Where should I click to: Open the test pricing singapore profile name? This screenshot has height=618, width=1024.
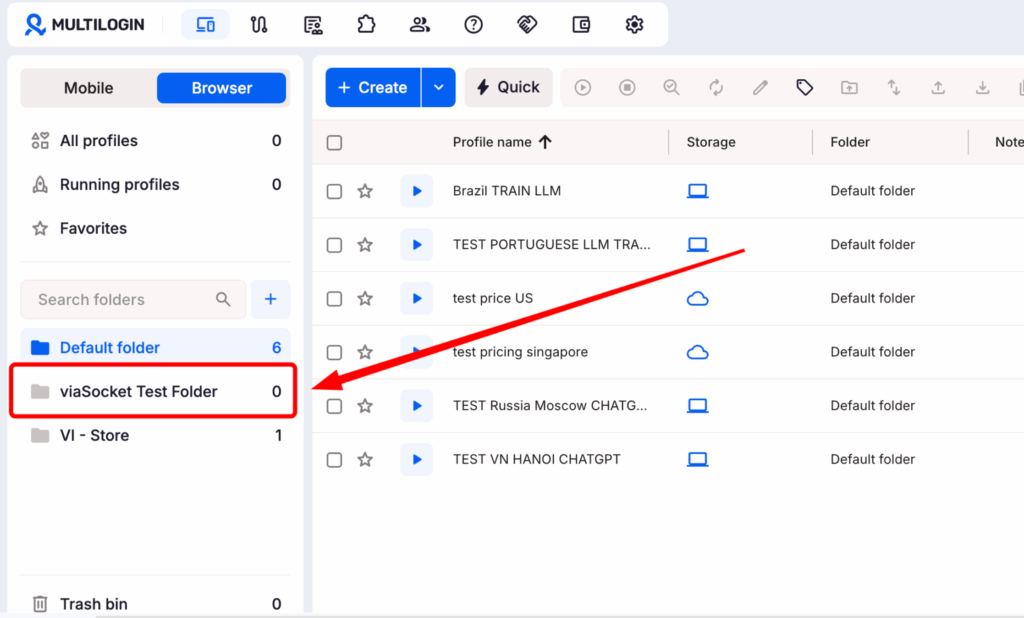(520, 352)
